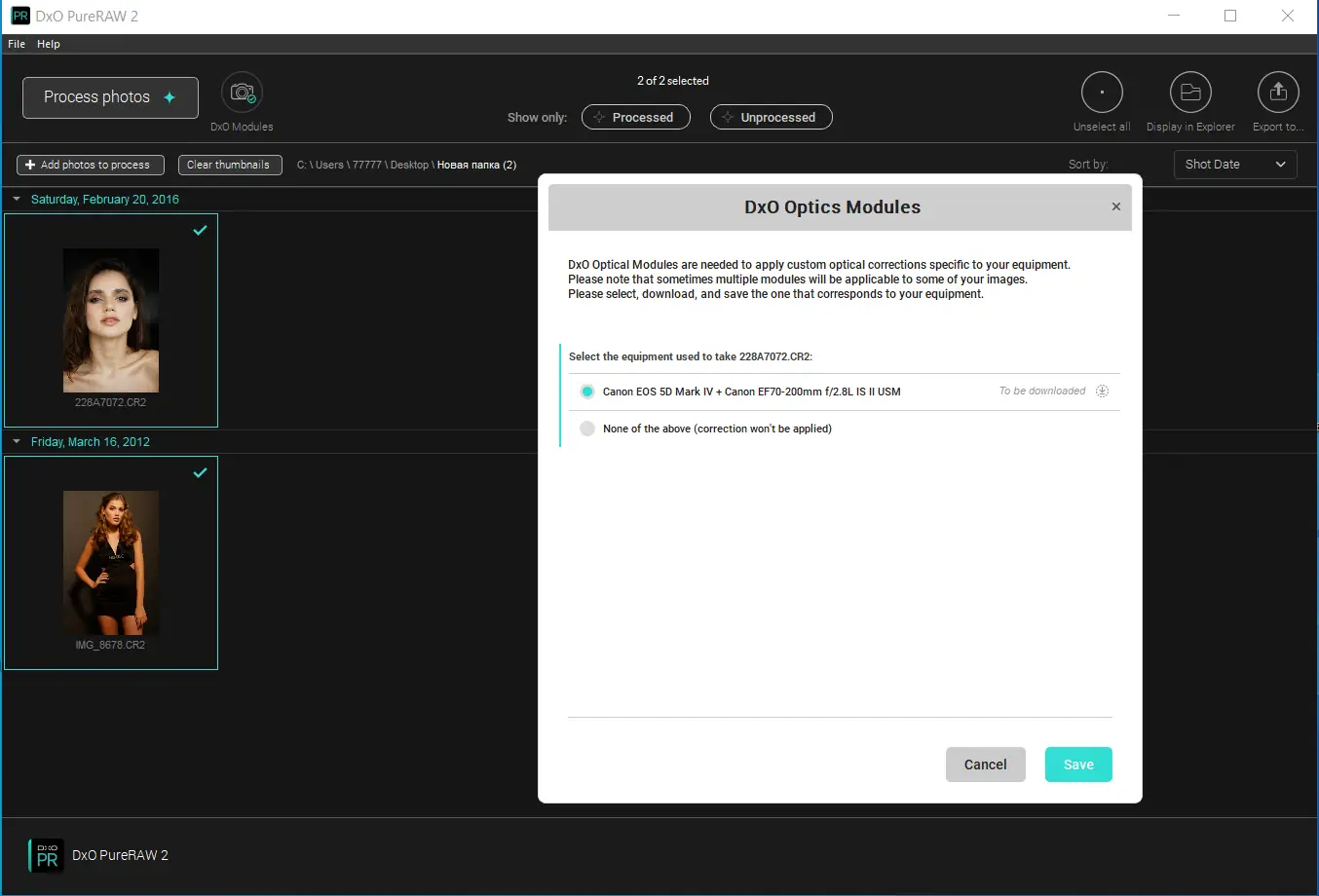
Task: Click the Display in Explorer folder icon
Action: click(1190, 93)
